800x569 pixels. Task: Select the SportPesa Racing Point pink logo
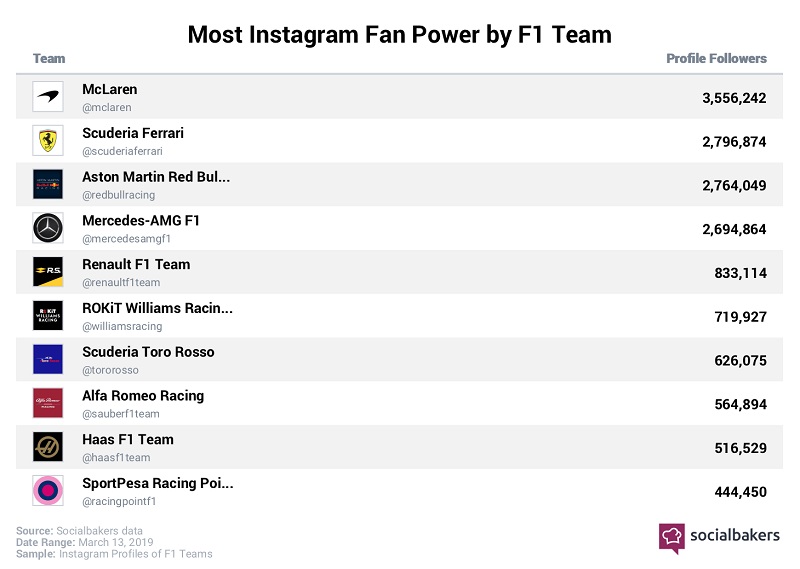tap(48, 490)
